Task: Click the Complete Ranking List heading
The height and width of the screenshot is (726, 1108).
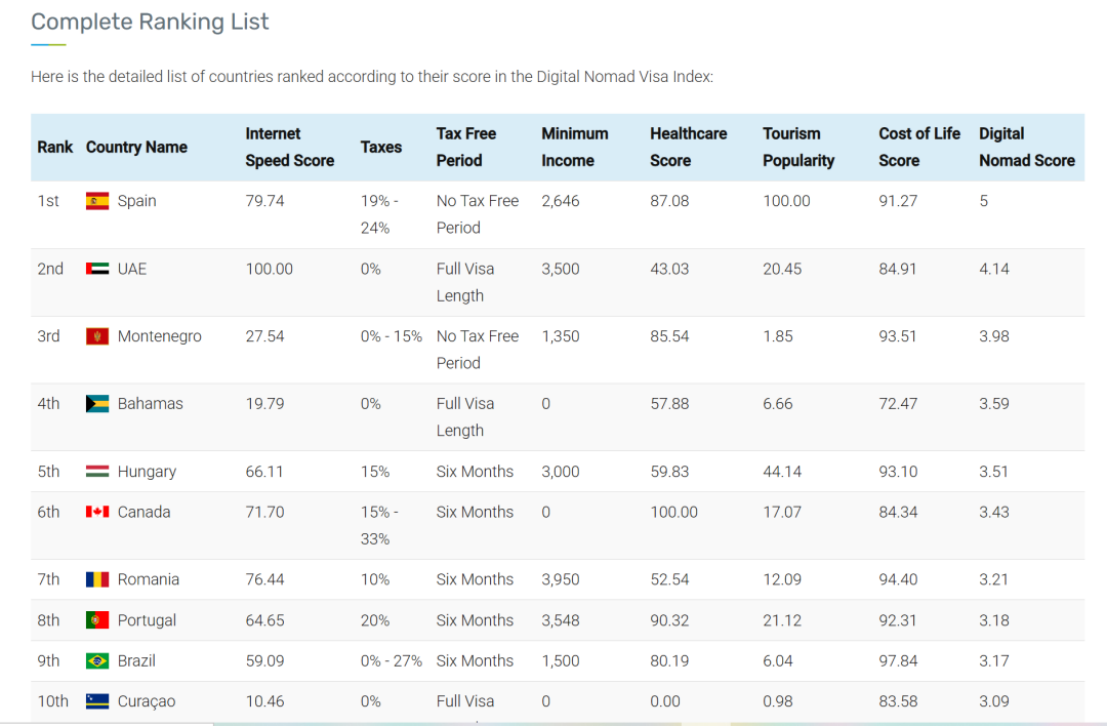Action: (x=150, y=22)
